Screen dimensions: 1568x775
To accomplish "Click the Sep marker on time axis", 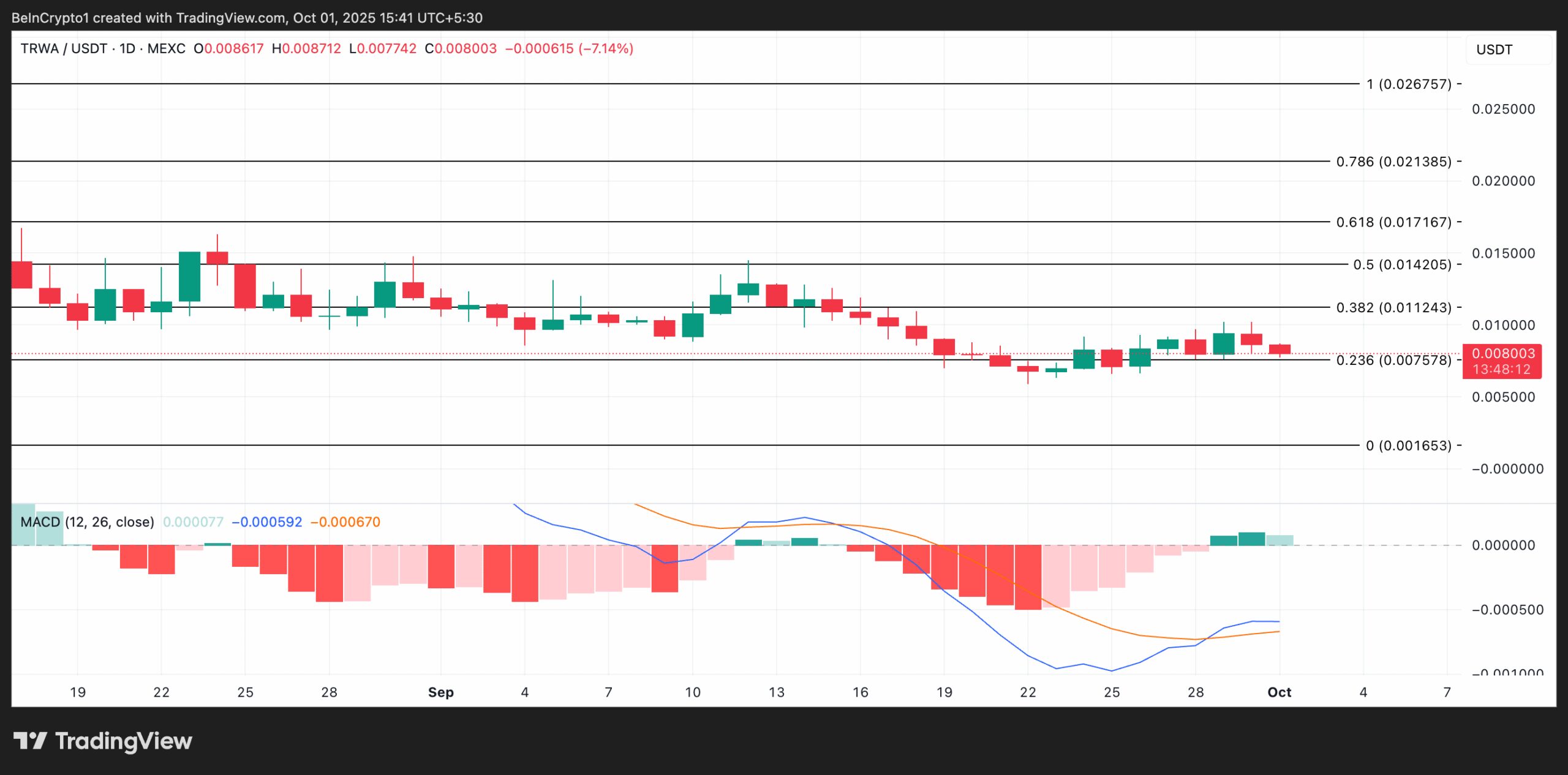I will (x=440, y=692).
